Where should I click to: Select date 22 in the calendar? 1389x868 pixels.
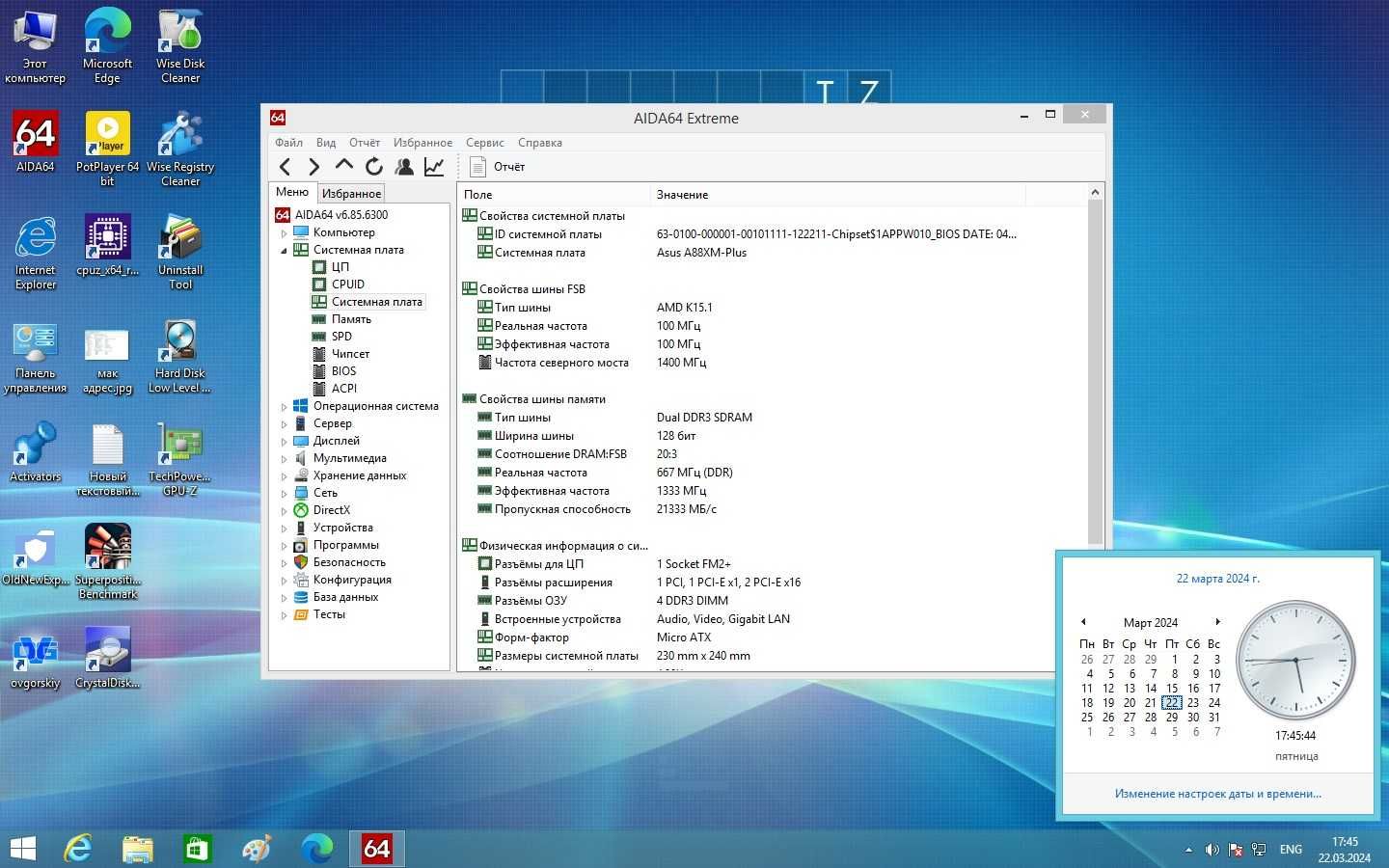1172,702
